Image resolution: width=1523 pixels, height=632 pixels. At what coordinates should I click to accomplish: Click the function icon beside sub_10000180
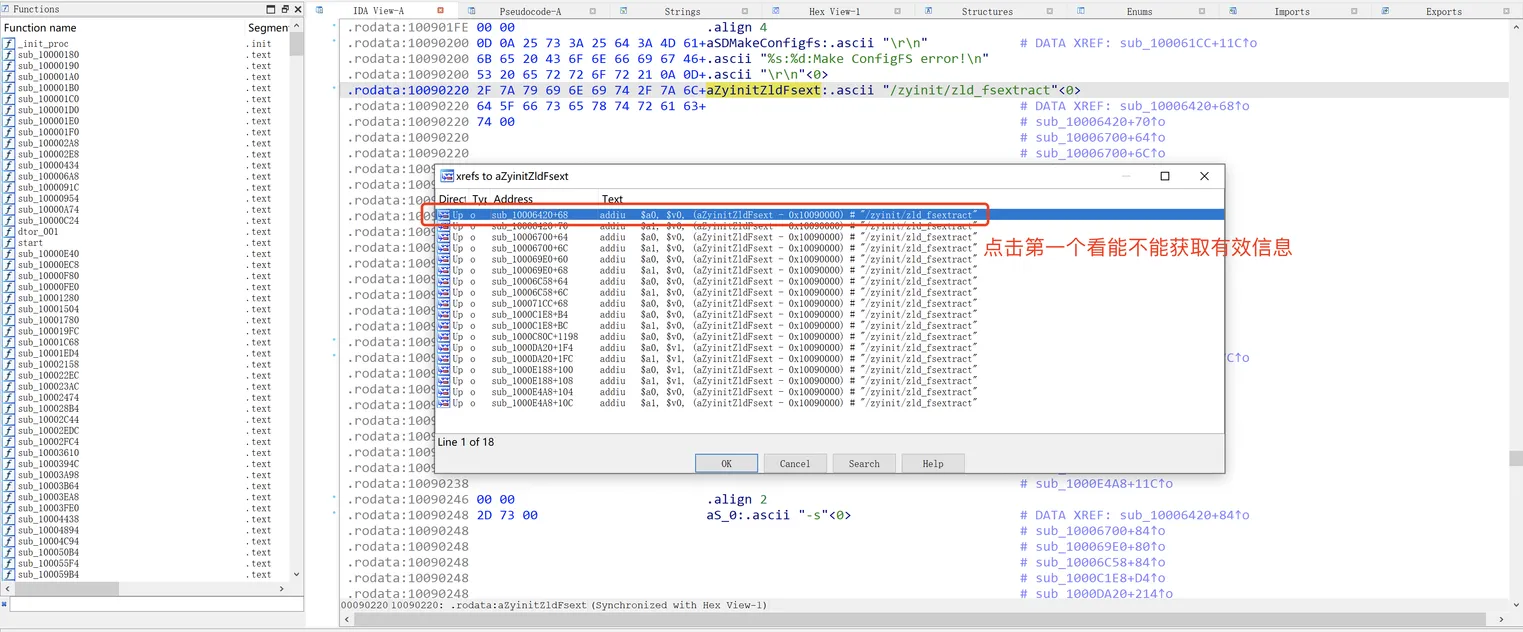click(x=9, y=55)
